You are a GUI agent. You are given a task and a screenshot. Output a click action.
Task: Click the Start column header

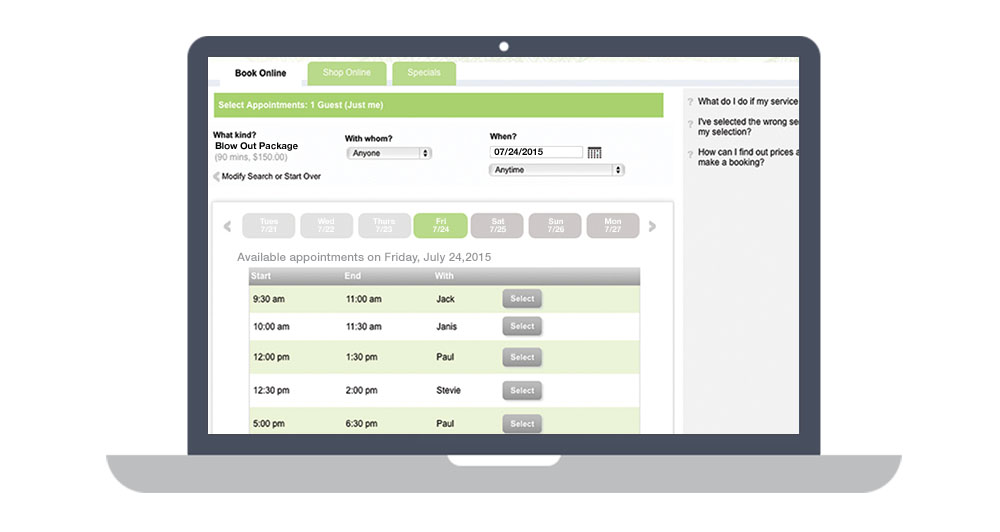pos(261,276)
